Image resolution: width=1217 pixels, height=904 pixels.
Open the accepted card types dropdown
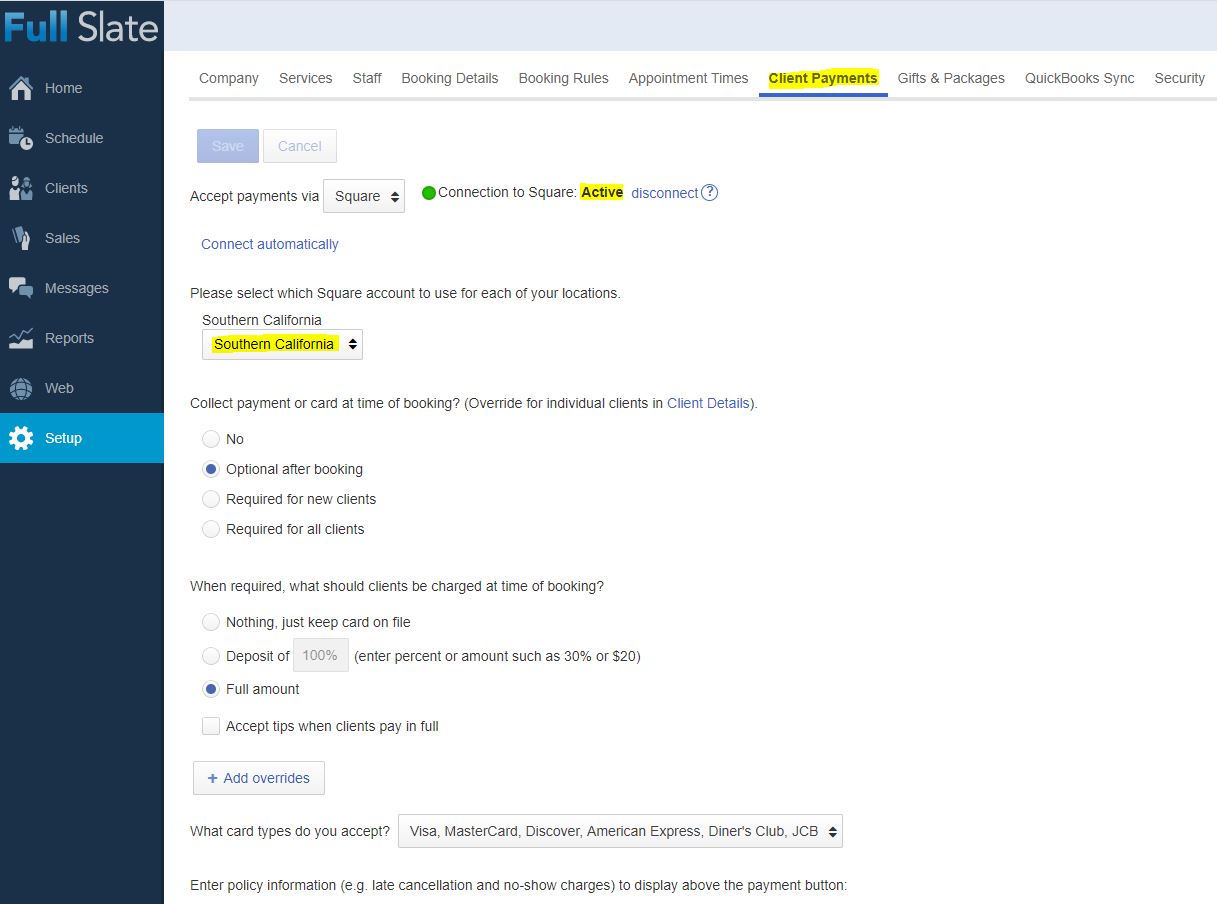pyautogui.click(x=620, y=831)
